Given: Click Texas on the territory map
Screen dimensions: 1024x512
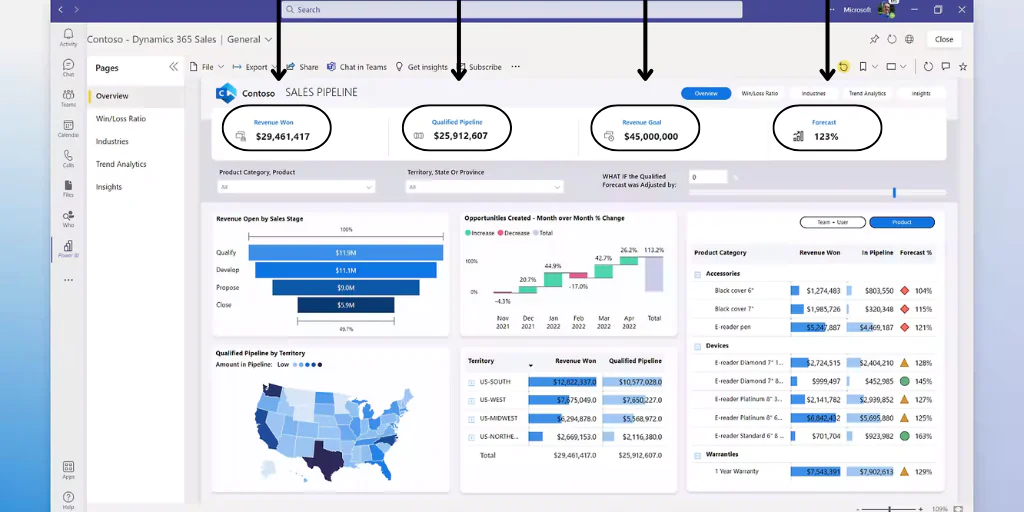Looking at the screenshot, I should point(326,460).
